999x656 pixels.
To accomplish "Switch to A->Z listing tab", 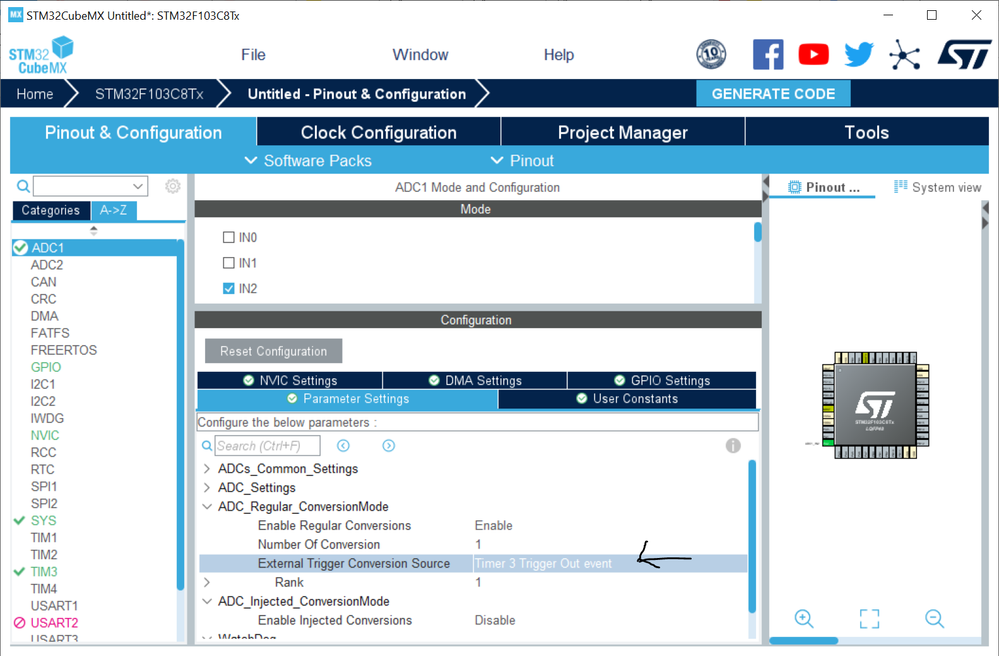I will pos(113,210).
